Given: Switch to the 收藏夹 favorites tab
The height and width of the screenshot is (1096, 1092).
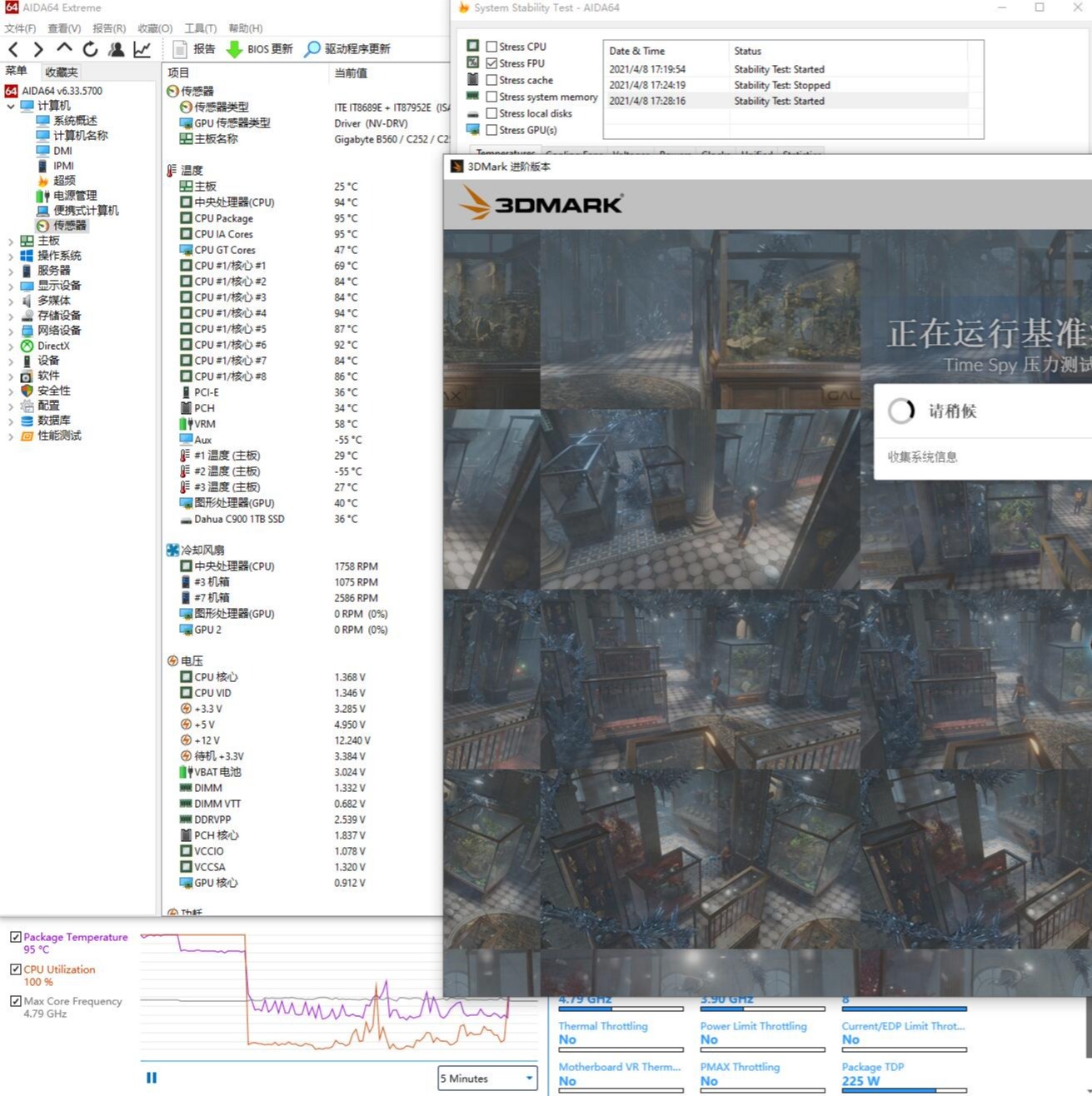Looking at the screenshot, I should click(62, 72).
